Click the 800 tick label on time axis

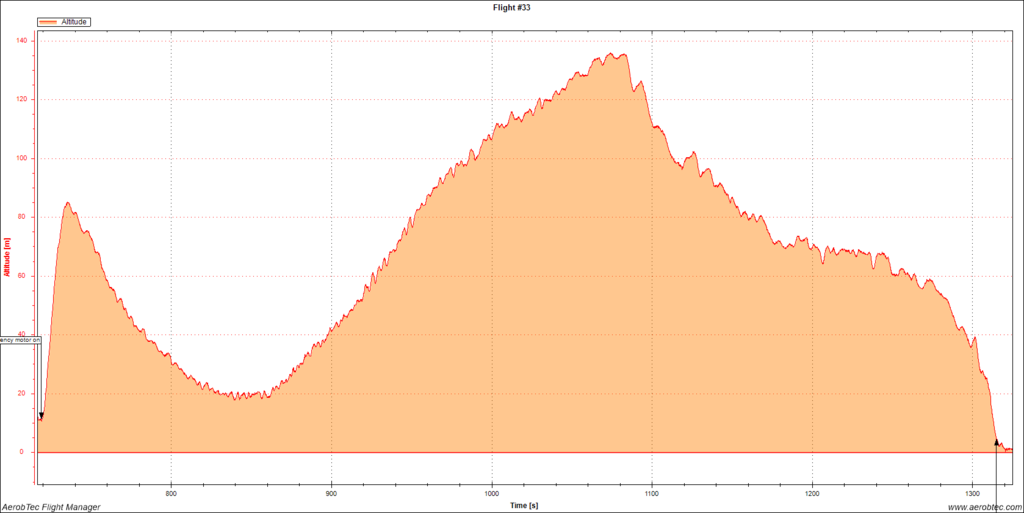click(x=171, y=493)
